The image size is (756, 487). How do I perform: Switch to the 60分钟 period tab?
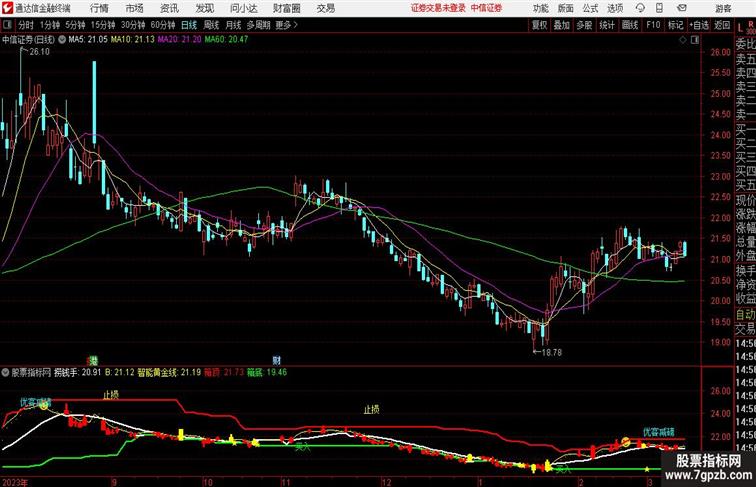pyautogui.click(x=163, y=25)
